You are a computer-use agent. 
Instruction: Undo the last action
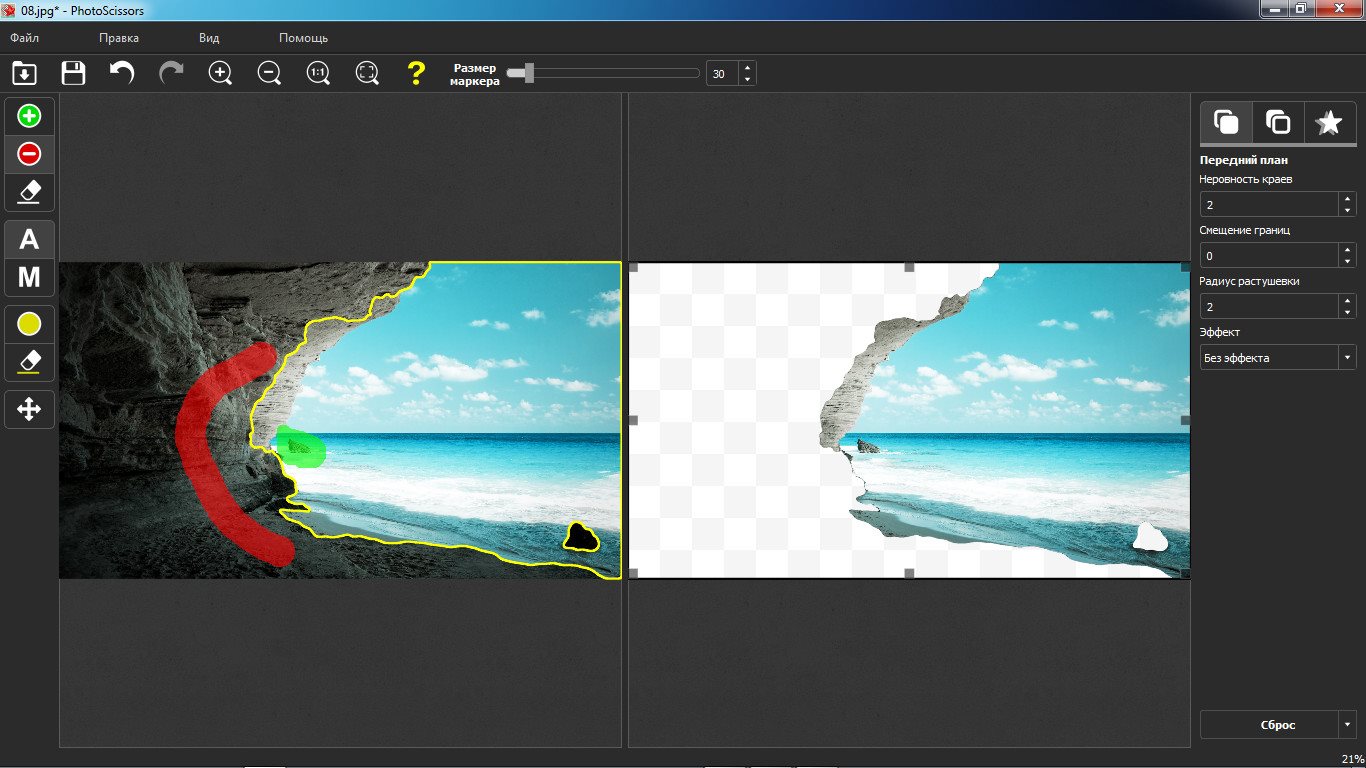122,73
